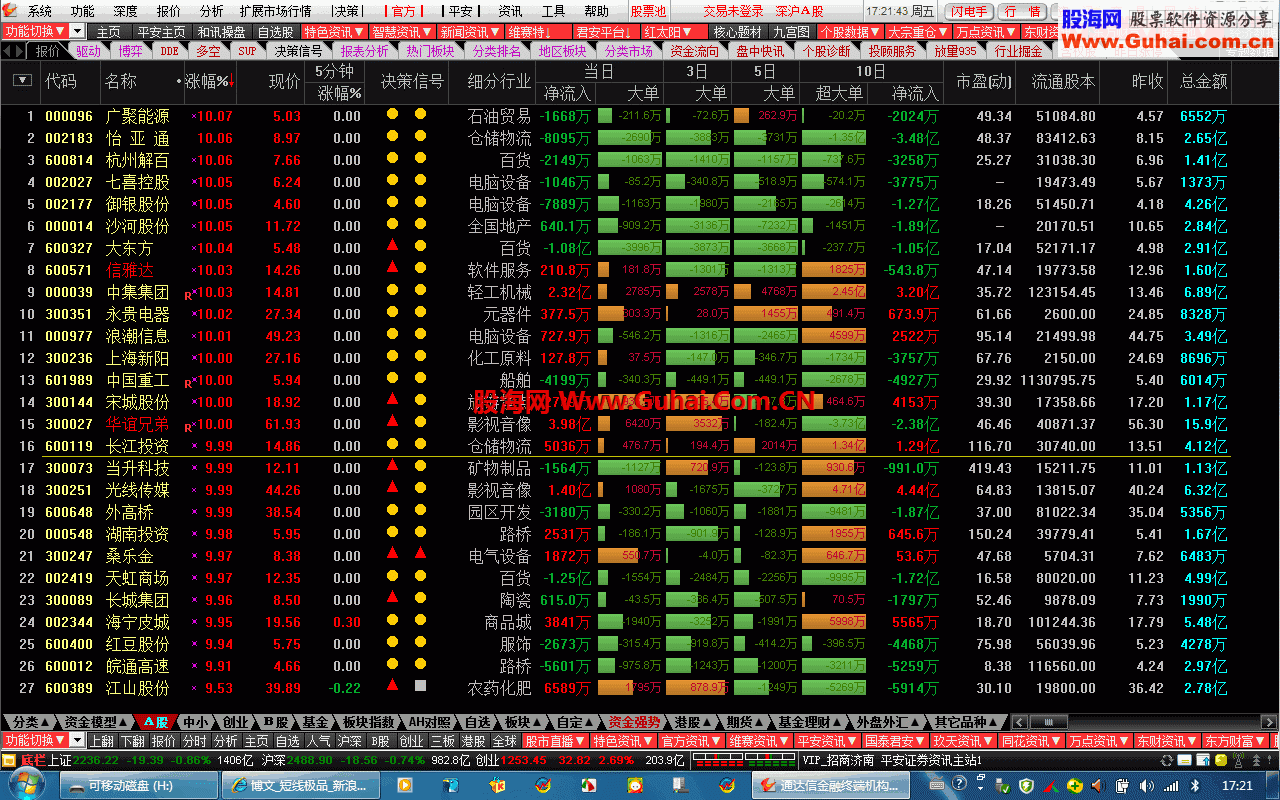This screenshot has height=800, width=1280.
Task: Expand 国泰君安 dropdown in bottom toolbar
Action: 895,741
